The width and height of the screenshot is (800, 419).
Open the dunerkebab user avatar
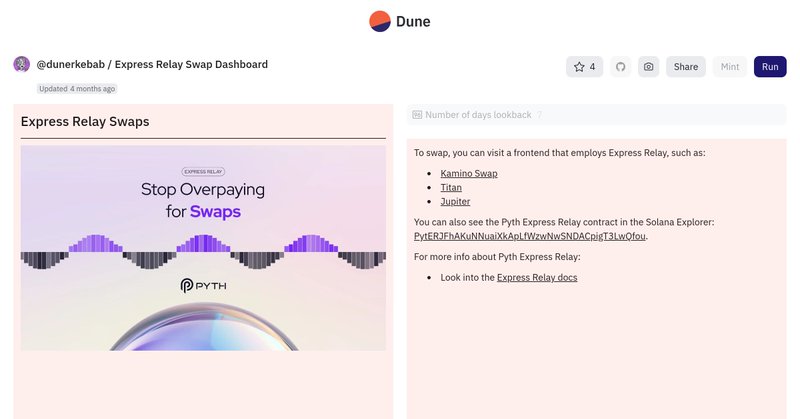21,64
